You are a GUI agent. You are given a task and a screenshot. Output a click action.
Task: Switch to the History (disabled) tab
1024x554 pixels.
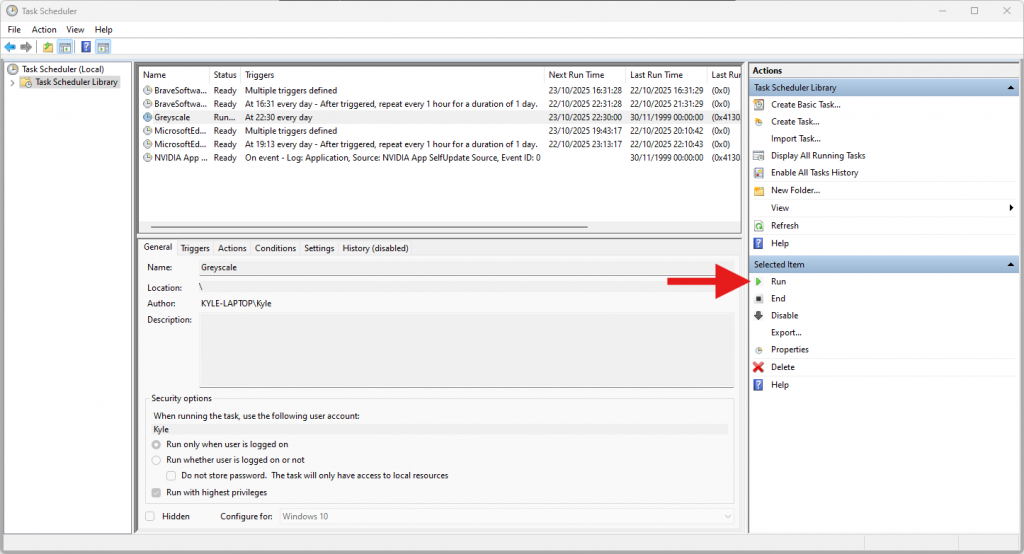[x=376, y=248]
